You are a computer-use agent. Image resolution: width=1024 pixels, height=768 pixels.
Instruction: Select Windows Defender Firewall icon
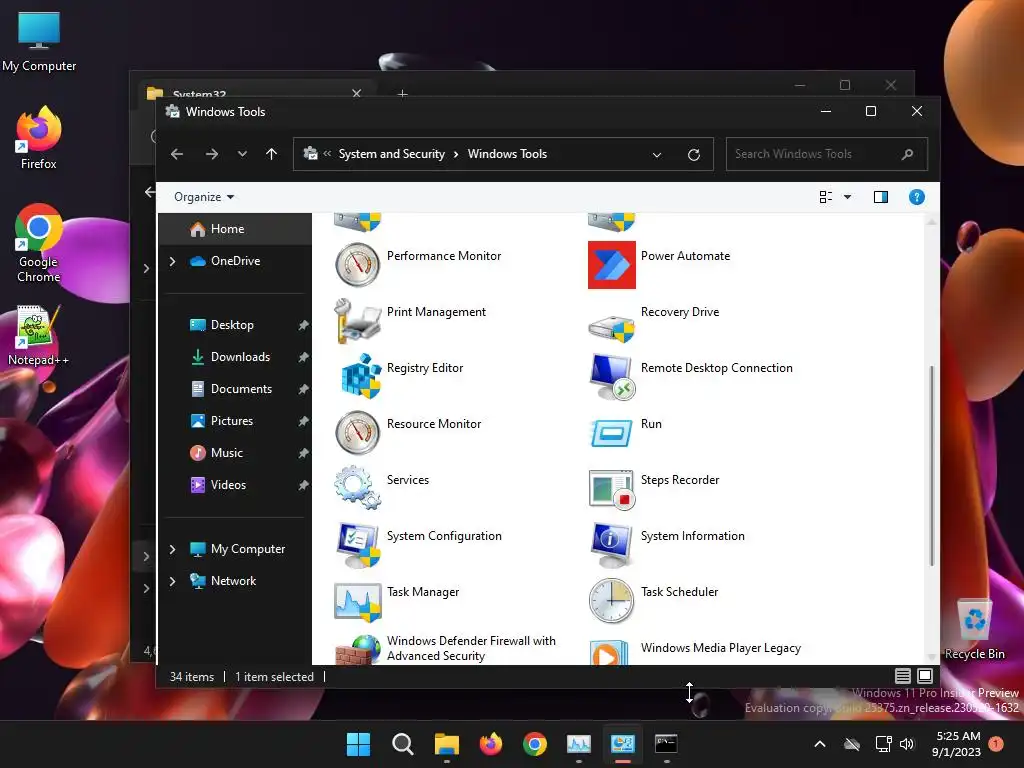pos(357,650)
